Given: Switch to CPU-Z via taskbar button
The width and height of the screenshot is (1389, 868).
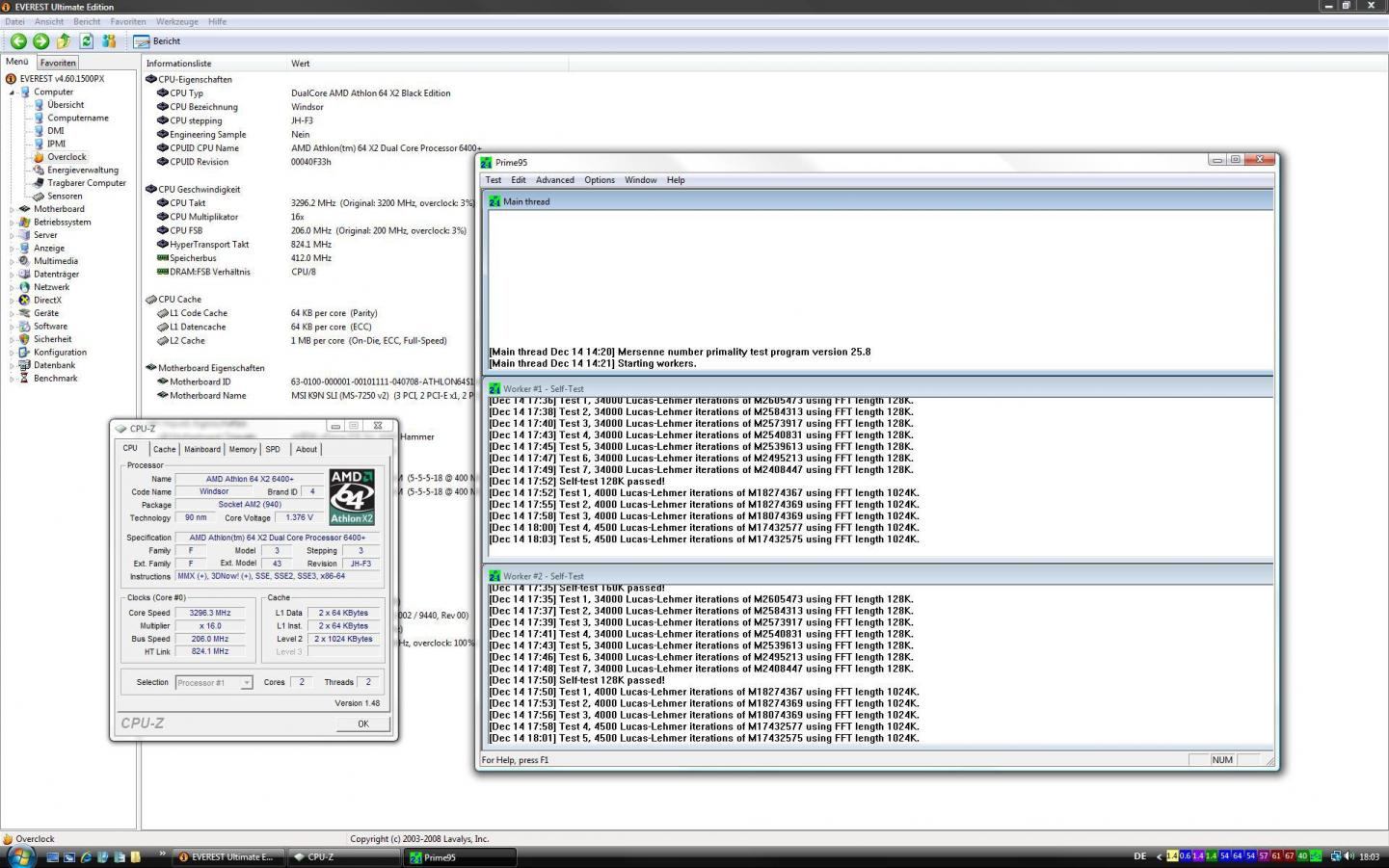Looking at the screenshot, I should click(344, 856).
